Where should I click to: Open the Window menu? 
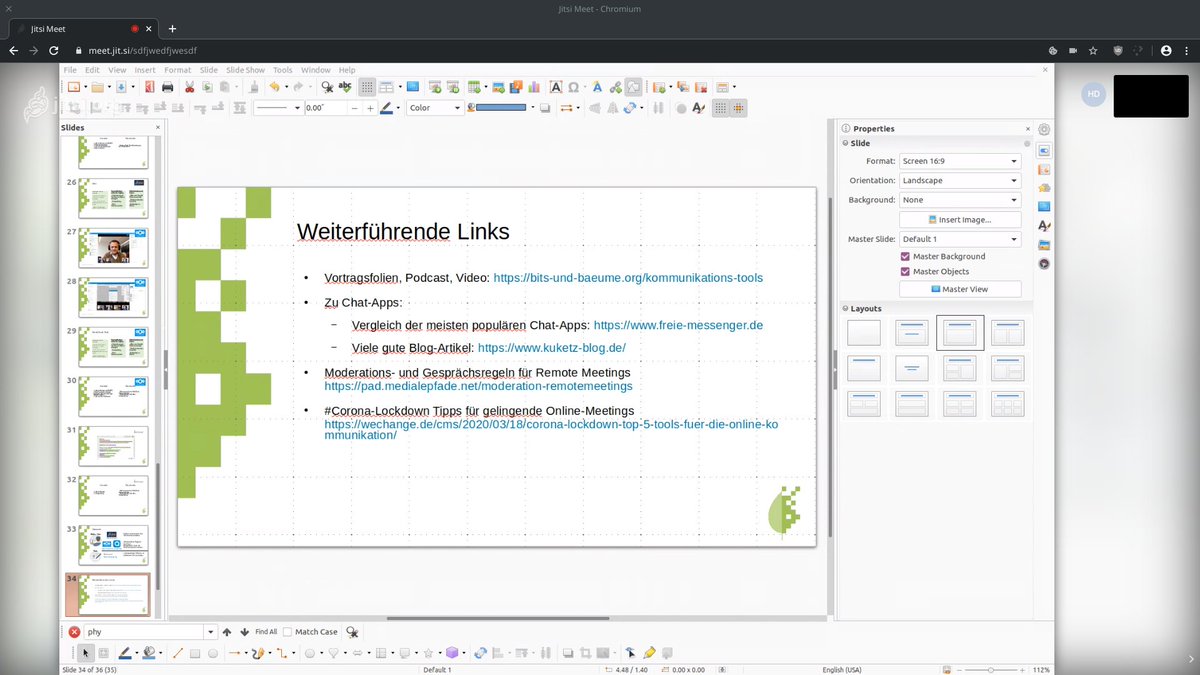pos(316,70)
